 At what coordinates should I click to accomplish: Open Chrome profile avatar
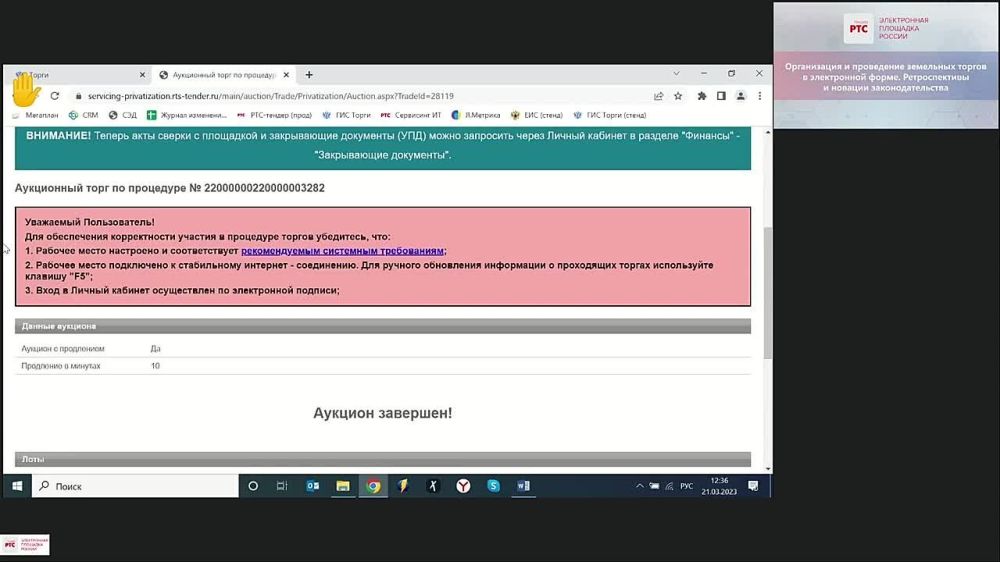click(x=740, y=96)
